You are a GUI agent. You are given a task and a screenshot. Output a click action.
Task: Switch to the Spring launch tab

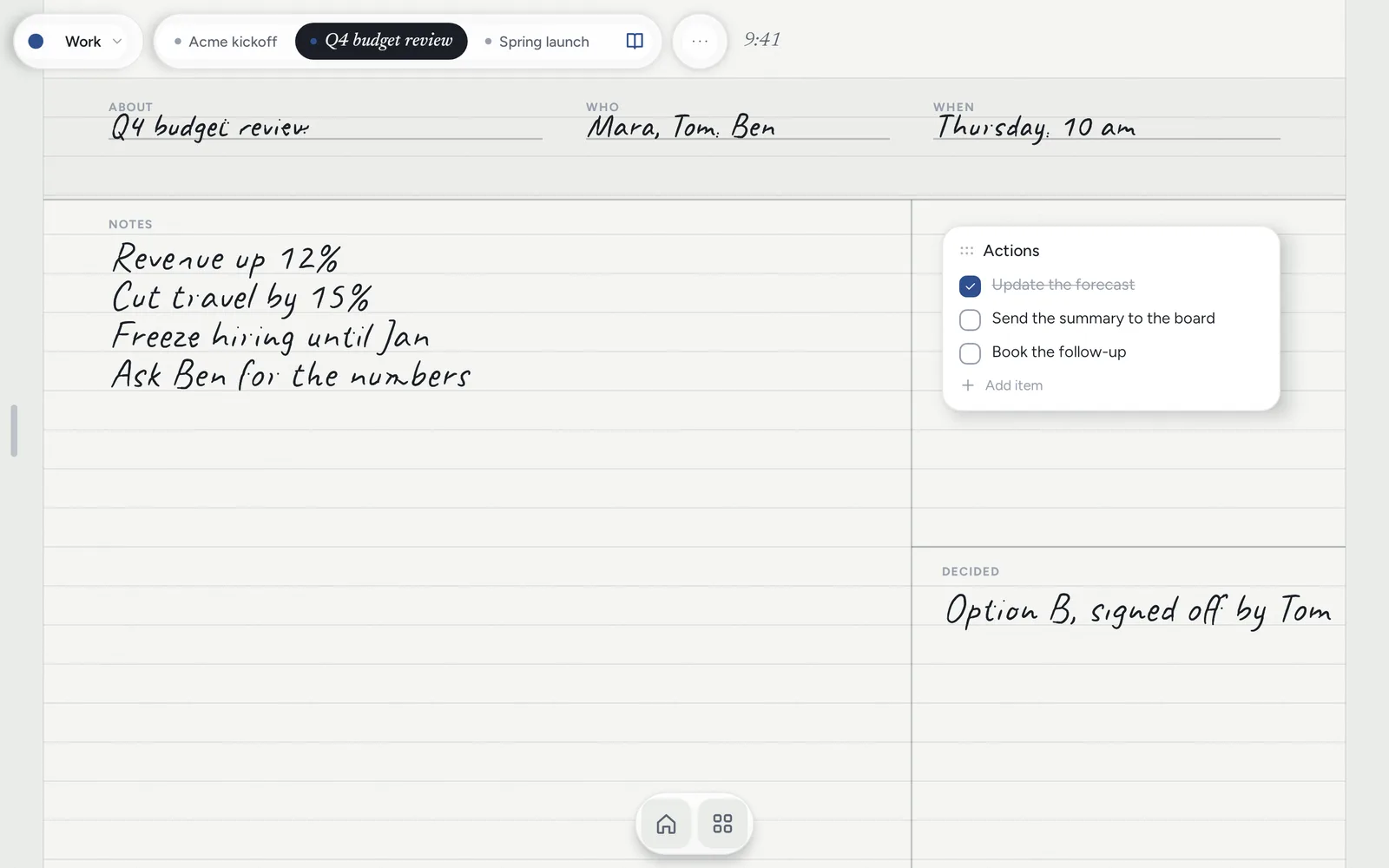click(x=537, y=41)
